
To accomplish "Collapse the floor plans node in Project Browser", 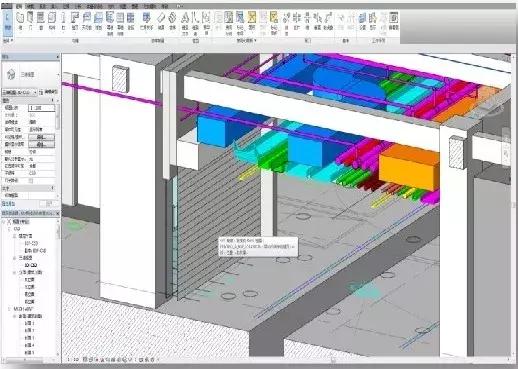I will 15,236.
